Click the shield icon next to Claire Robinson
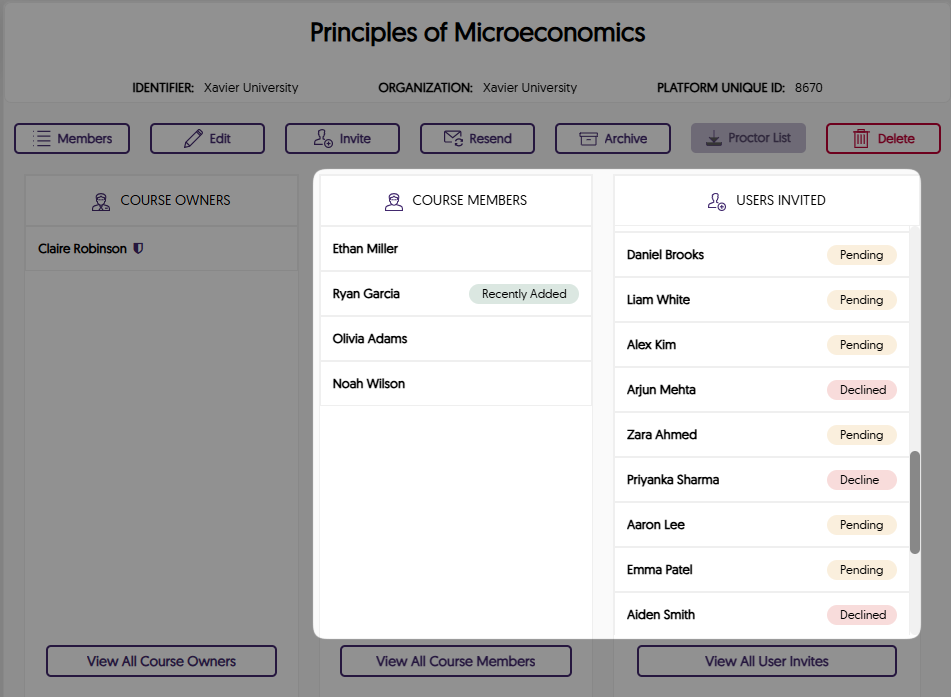Viewport: 951px width, 697px height. tap(139, 247)
